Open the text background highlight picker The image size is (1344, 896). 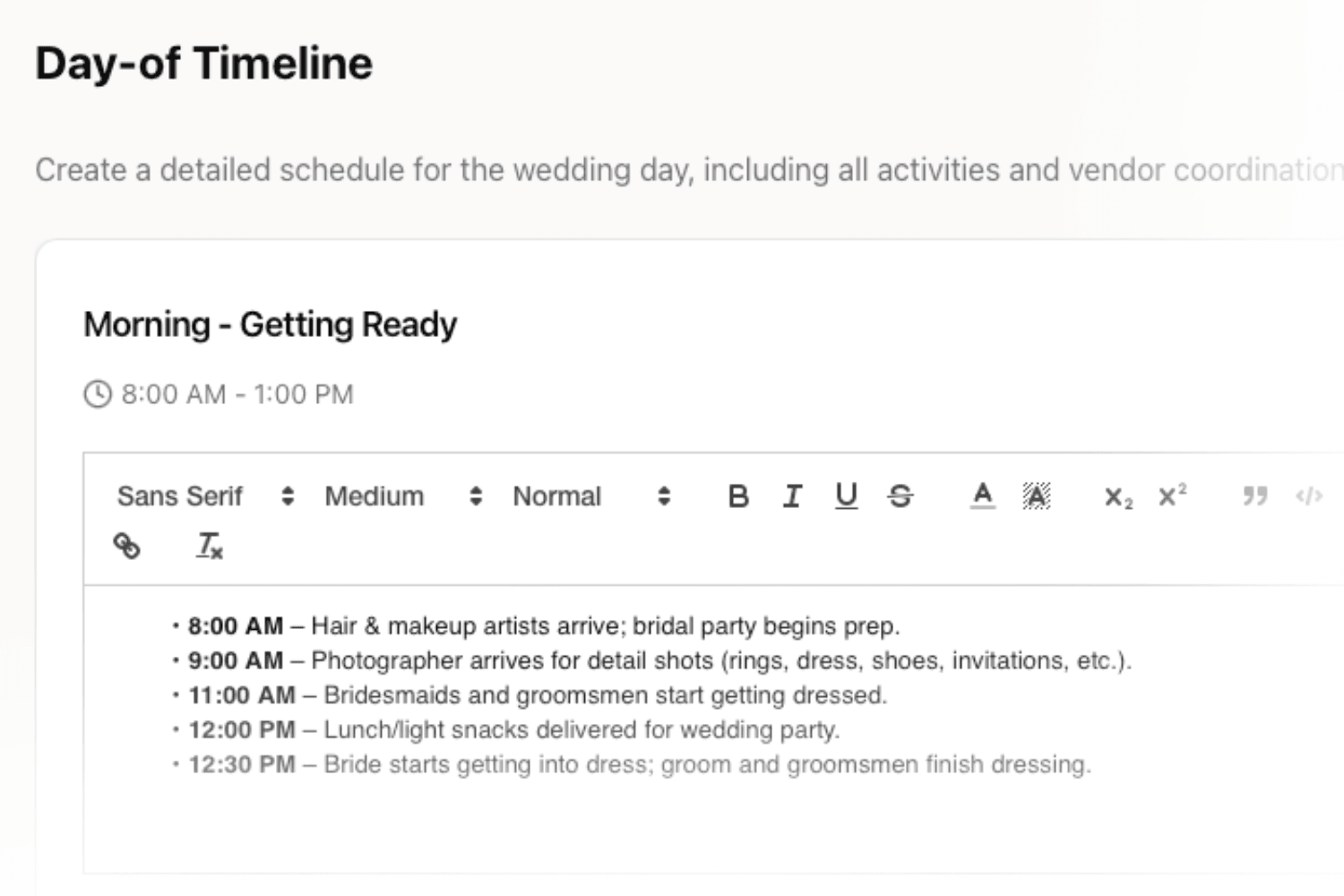[1037, 496]
